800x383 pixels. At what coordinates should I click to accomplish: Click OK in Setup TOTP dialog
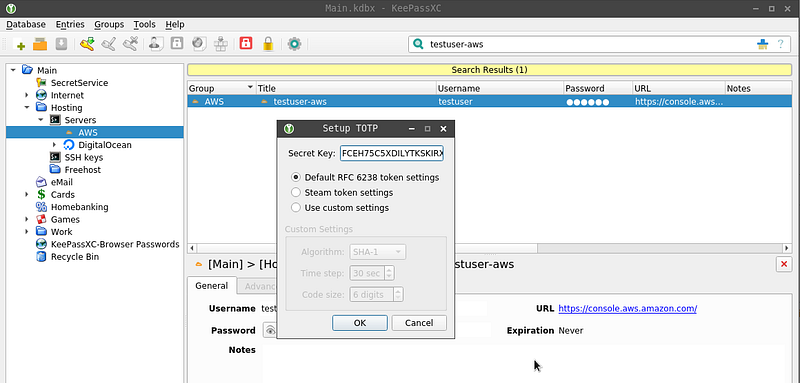[360, 323]
